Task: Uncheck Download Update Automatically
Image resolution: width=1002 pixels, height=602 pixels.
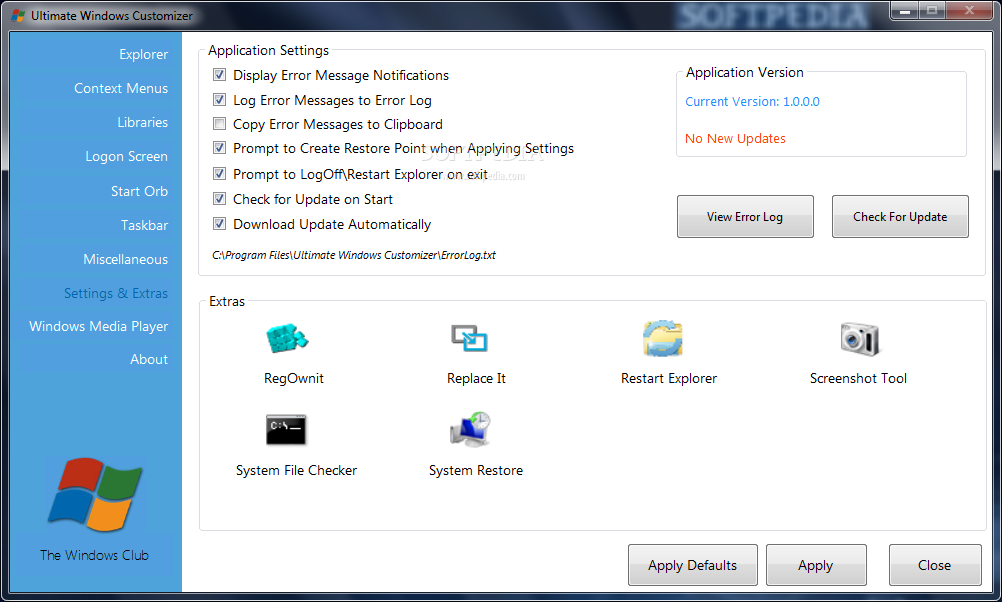Action: [219, 224]
